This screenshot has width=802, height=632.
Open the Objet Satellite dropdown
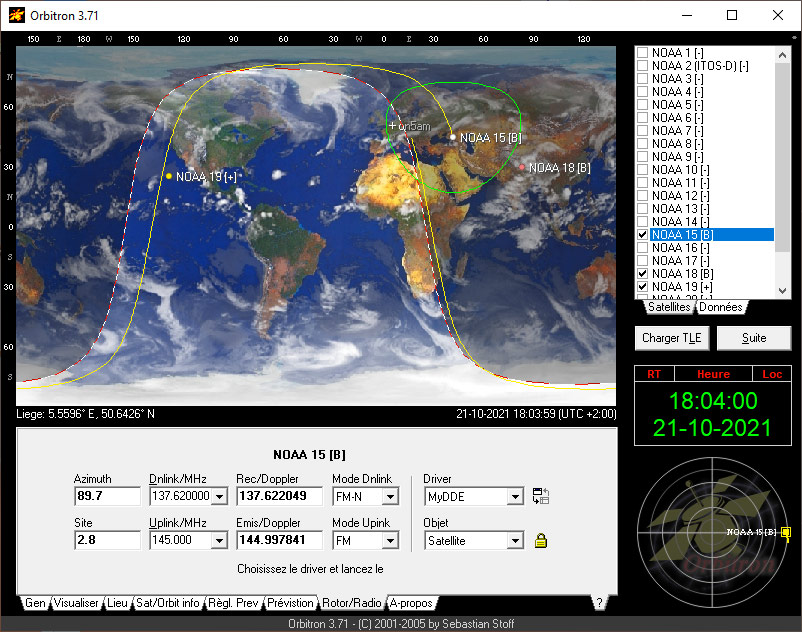515,540
